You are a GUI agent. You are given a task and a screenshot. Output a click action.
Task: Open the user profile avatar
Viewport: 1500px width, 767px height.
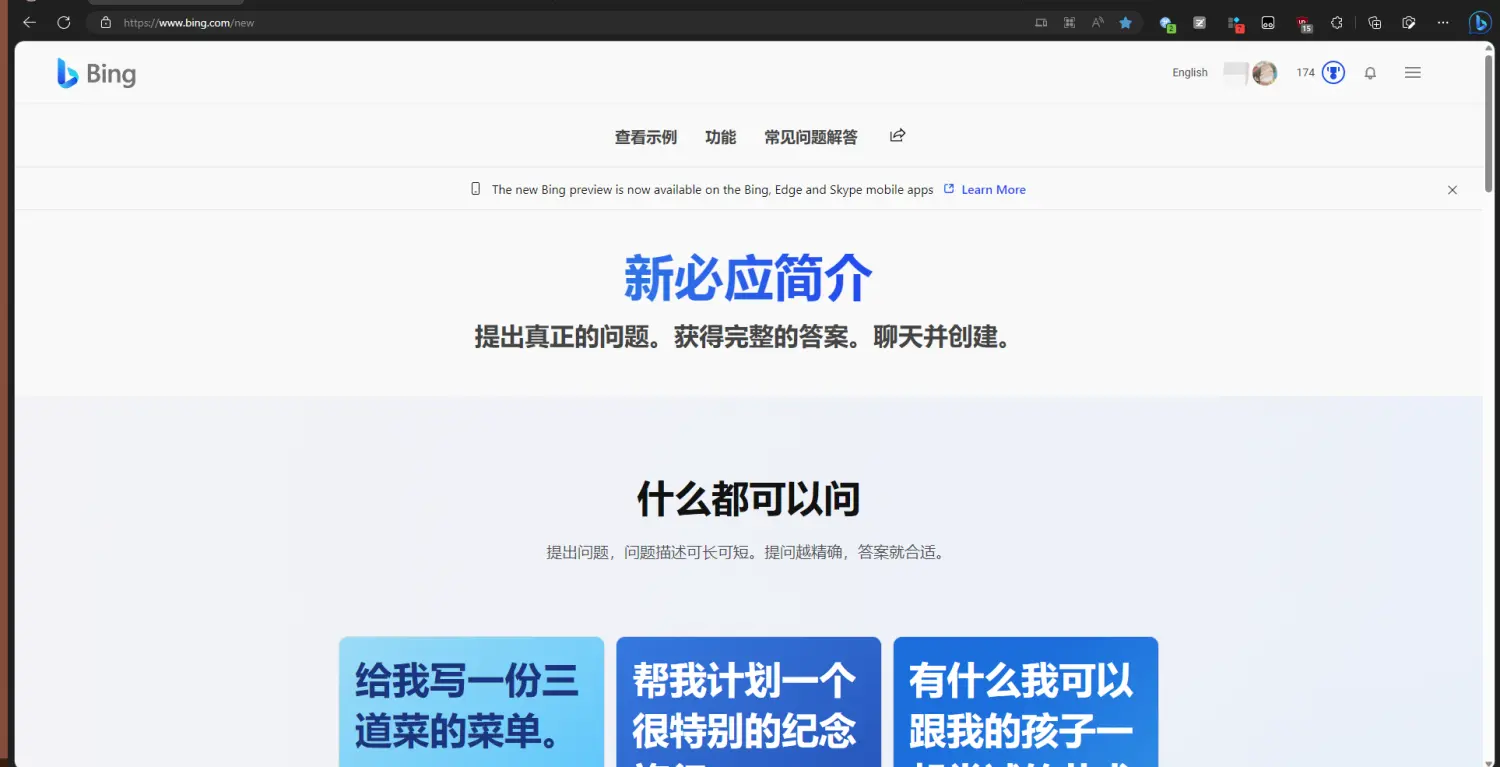click(1265, 73)
